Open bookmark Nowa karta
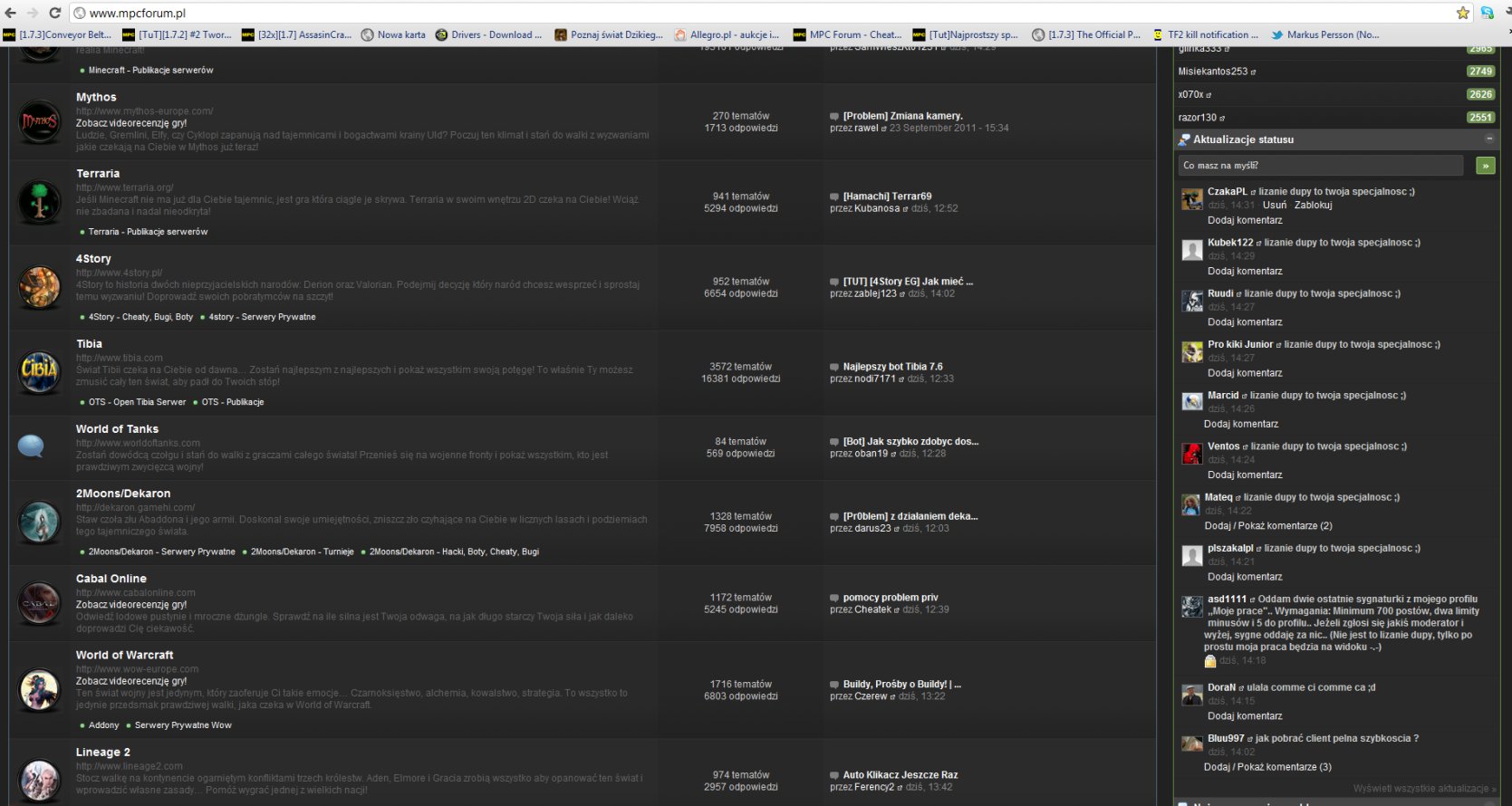Viewport: 1512px width, 806px height. pos(393,34)
